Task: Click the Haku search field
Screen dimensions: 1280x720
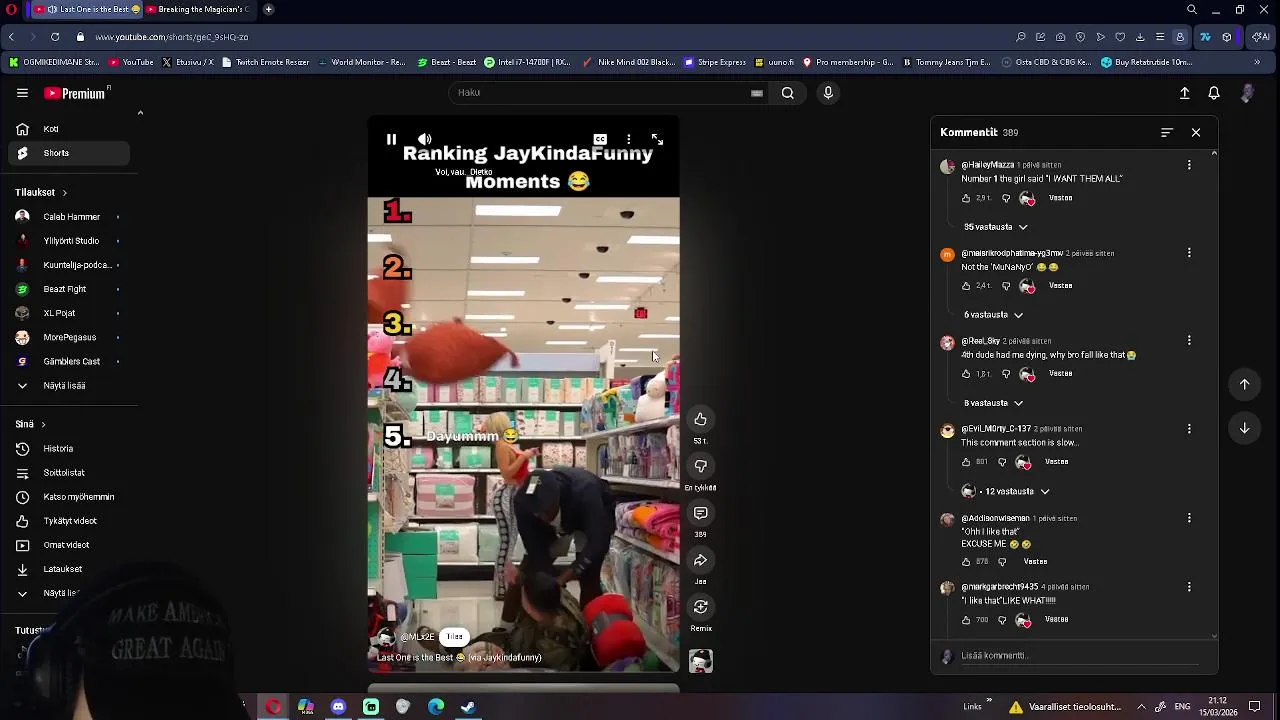Action: 600,93
